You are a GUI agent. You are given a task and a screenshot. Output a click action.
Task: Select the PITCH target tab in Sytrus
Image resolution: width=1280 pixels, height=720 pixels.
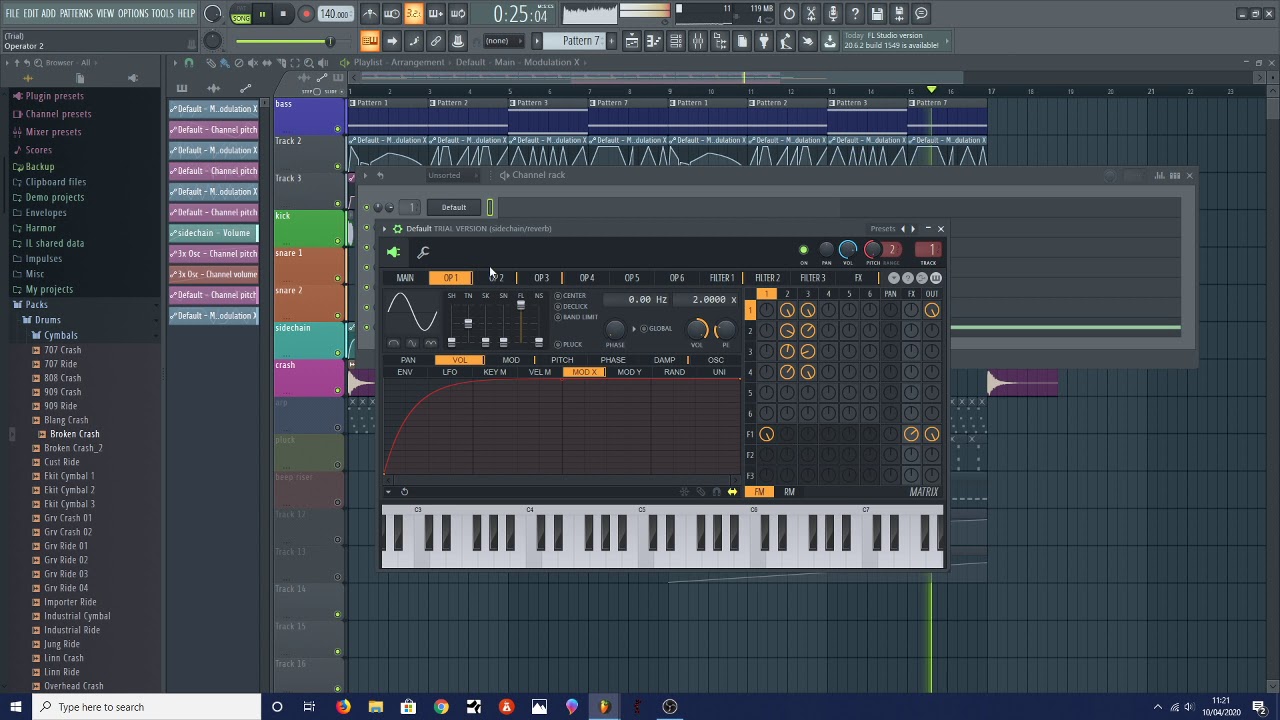(x=562, y=360)
